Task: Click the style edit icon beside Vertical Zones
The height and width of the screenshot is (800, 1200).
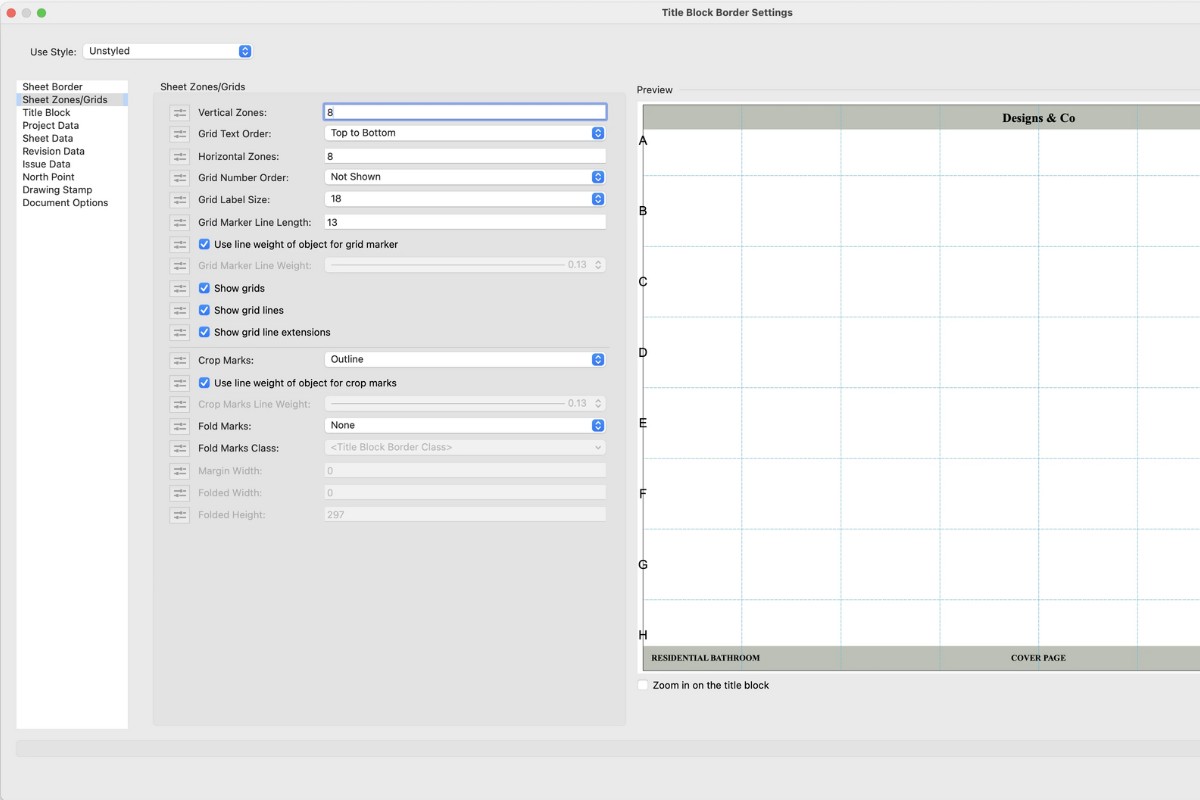Action: point(179,111)
